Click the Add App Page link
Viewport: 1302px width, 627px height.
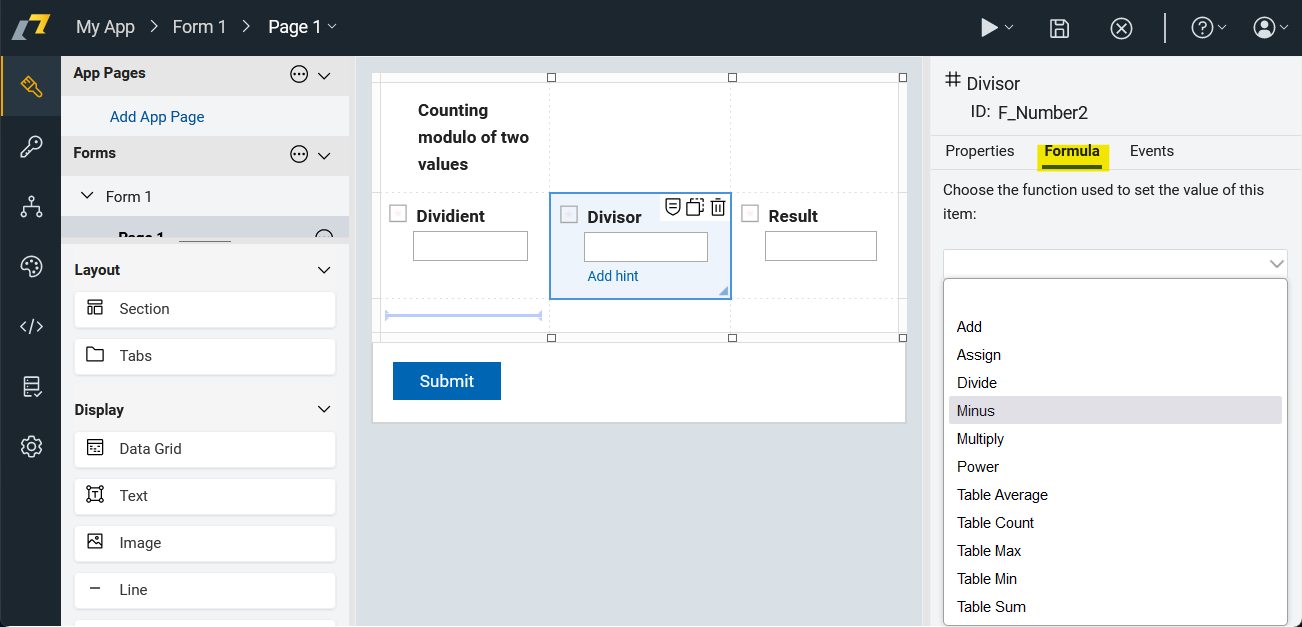(x=157, y=117)
